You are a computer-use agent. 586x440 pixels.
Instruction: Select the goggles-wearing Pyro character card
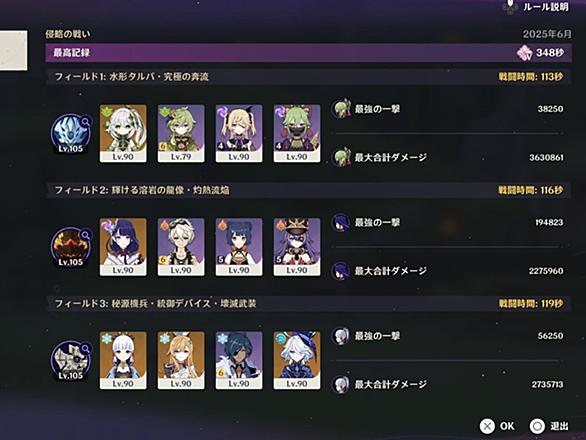pyautogui.click(x=181, y=247)
